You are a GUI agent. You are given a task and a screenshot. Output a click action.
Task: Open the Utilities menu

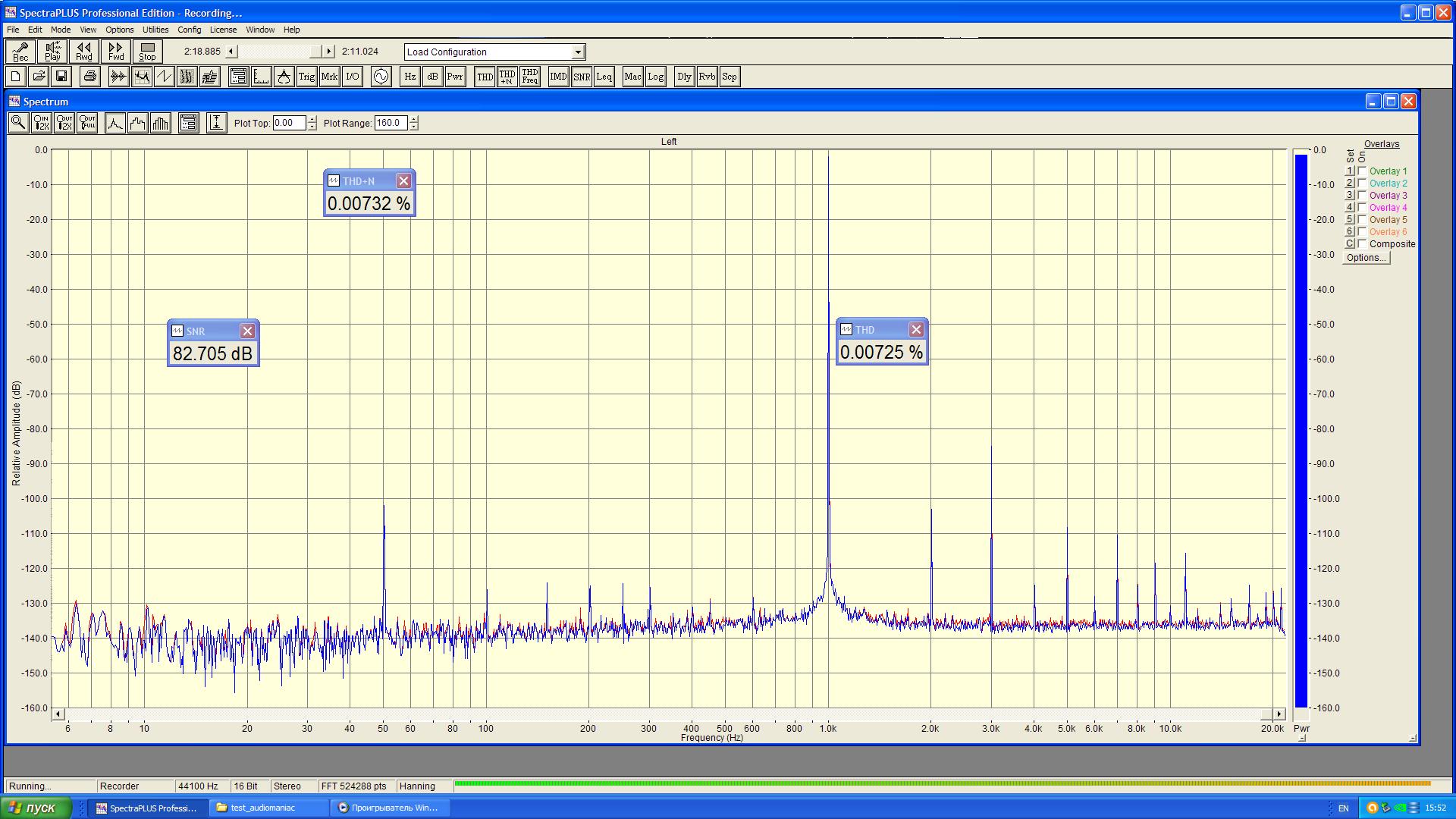pos(155,30)
